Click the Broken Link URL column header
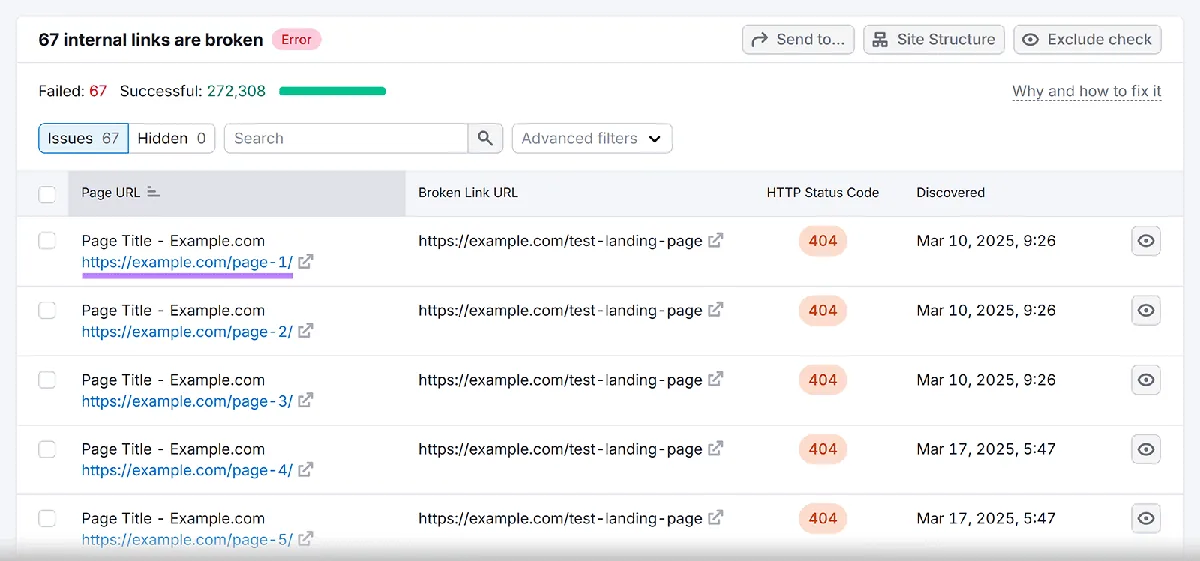The height and width of the screenshot is (561, 1200). [x=468, y=192]
